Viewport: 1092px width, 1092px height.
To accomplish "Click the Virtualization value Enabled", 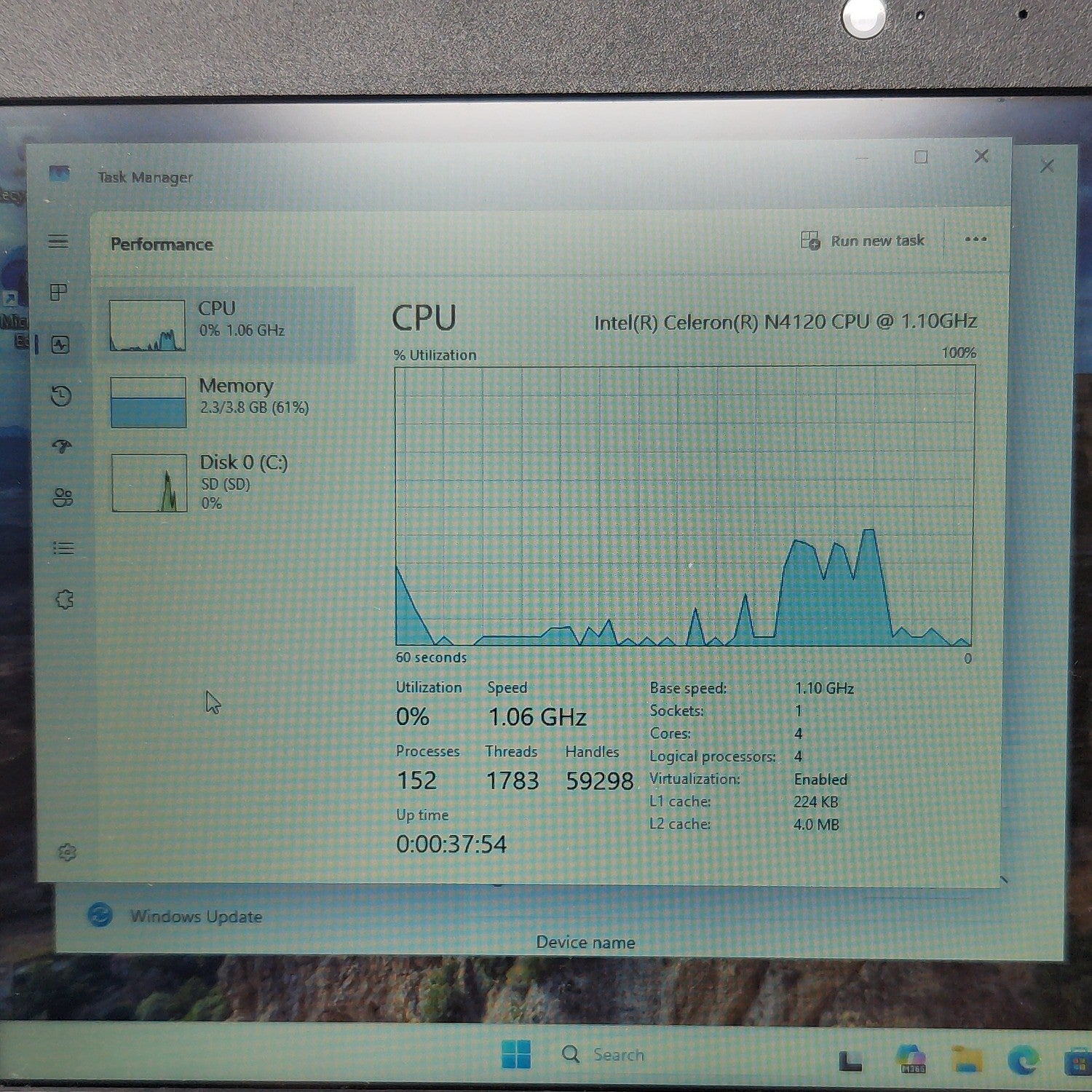I will 820,779.
